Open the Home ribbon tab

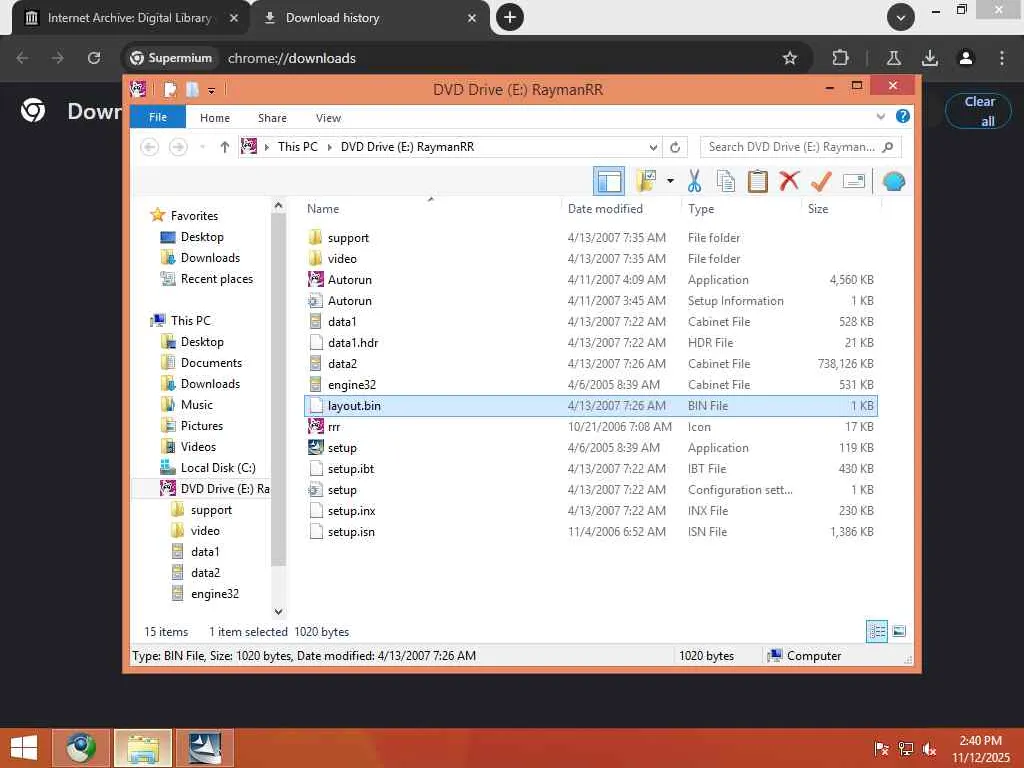click(215, 118)
